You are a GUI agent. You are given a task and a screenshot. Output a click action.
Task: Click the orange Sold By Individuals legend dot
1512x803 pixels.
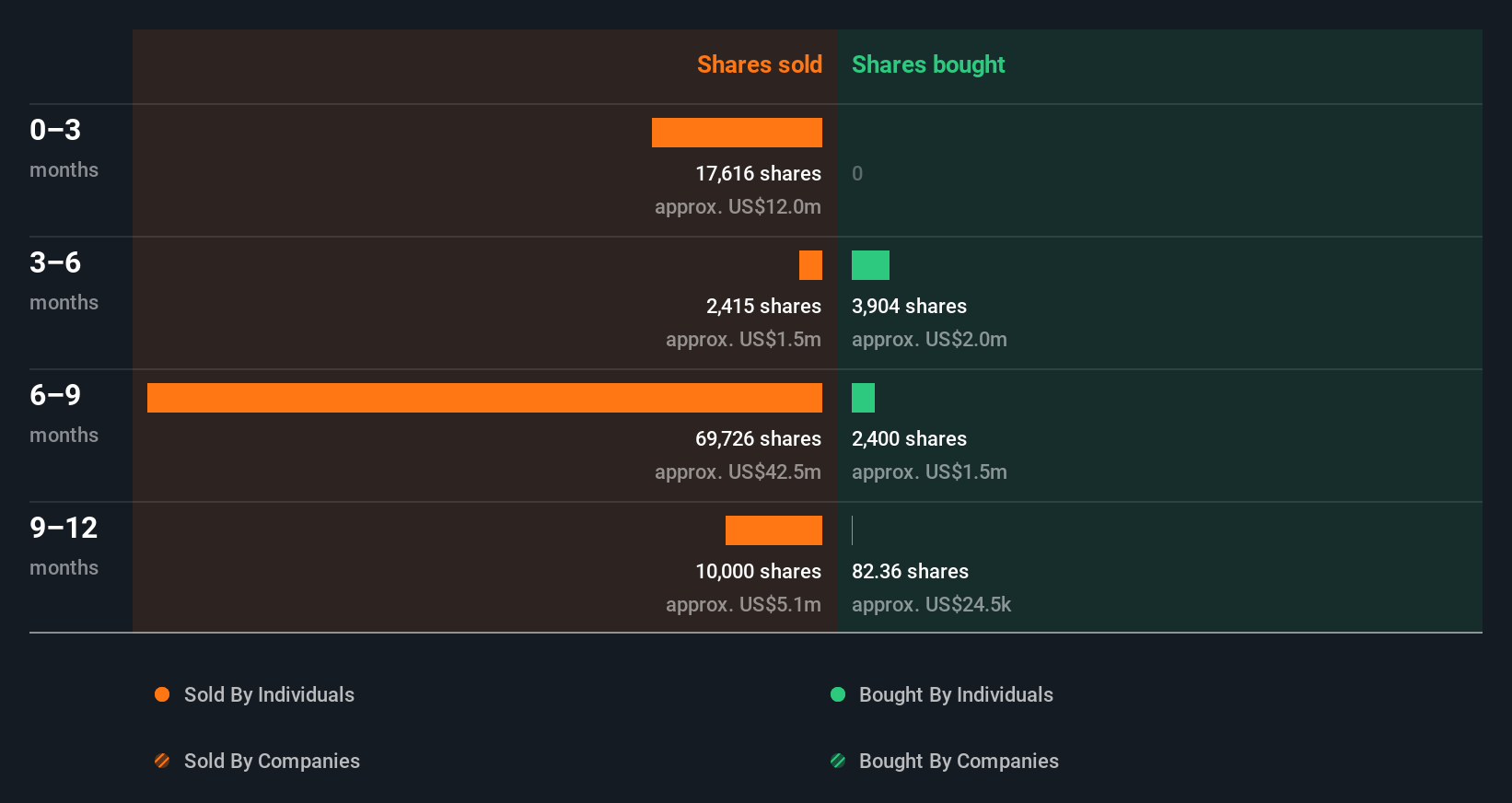tap(162, 694)
